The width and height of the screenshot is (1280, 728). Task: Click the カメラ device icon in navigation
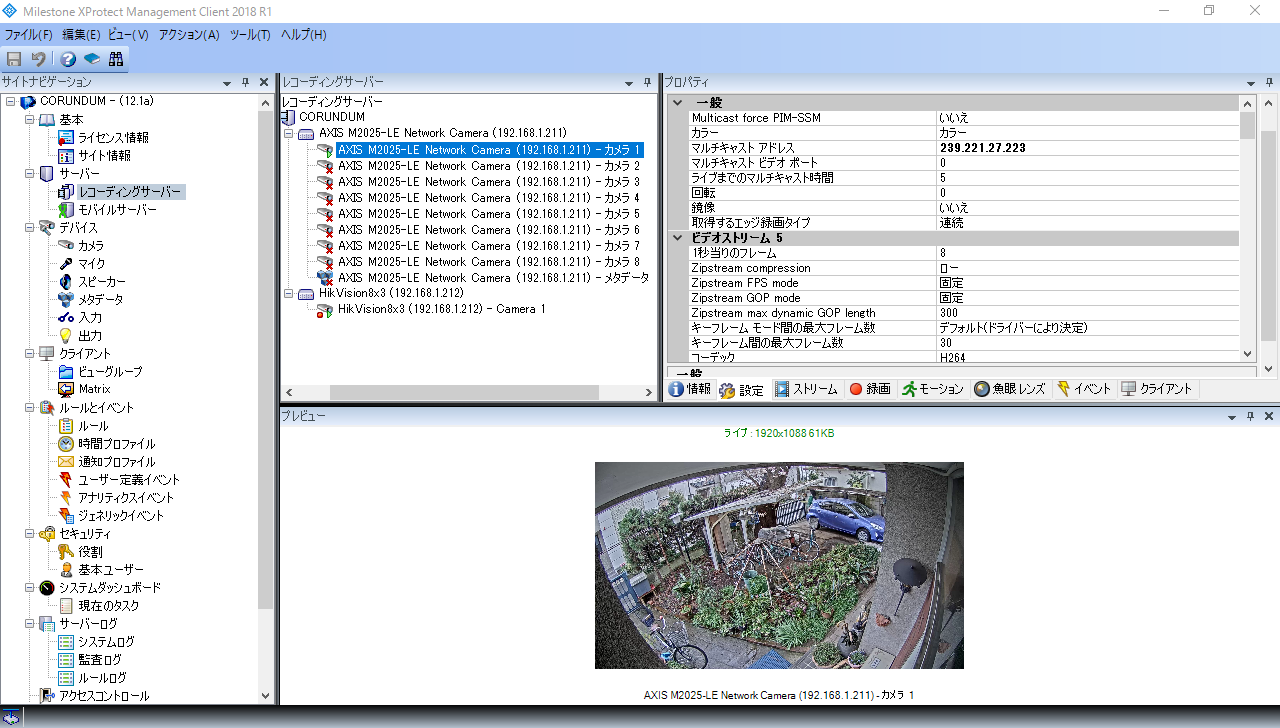(x=66, y=246)
